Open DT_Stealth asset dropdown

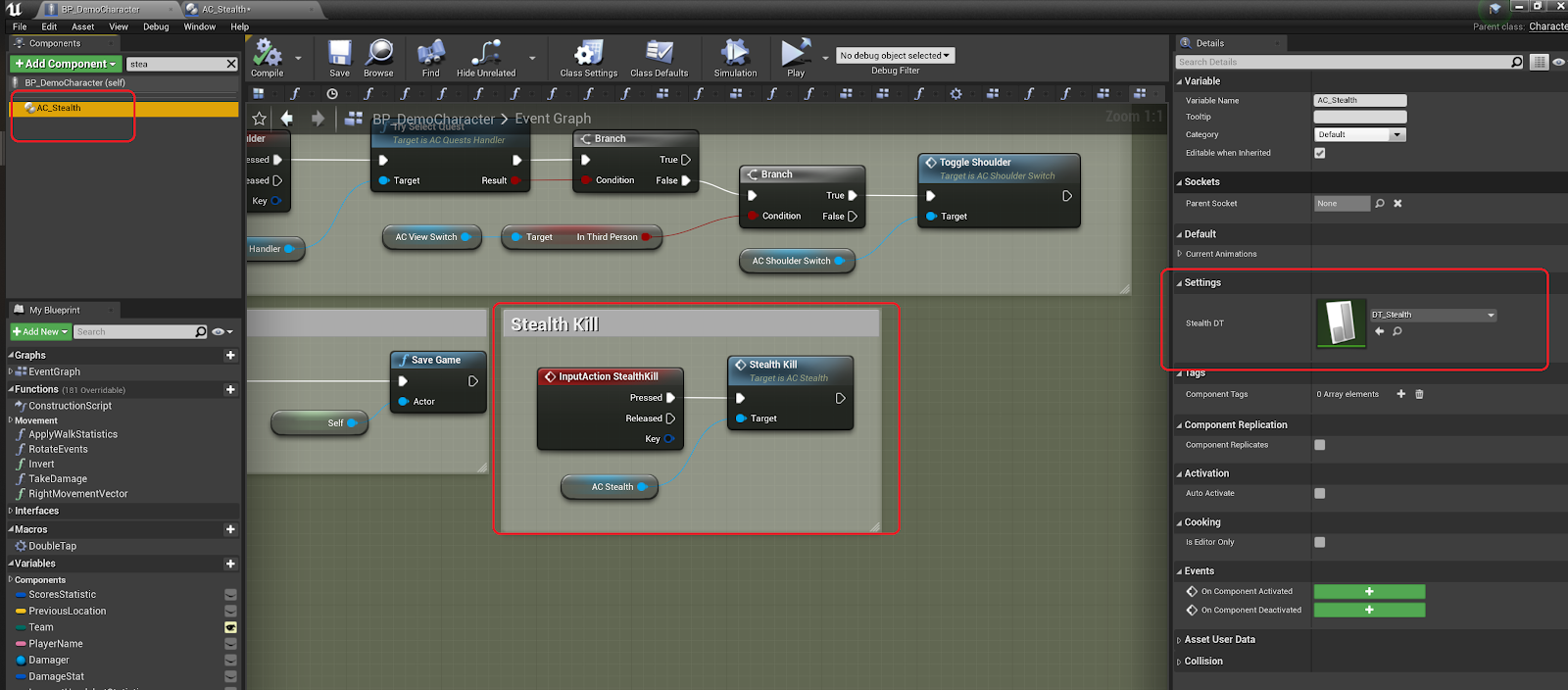point(1433,315)
